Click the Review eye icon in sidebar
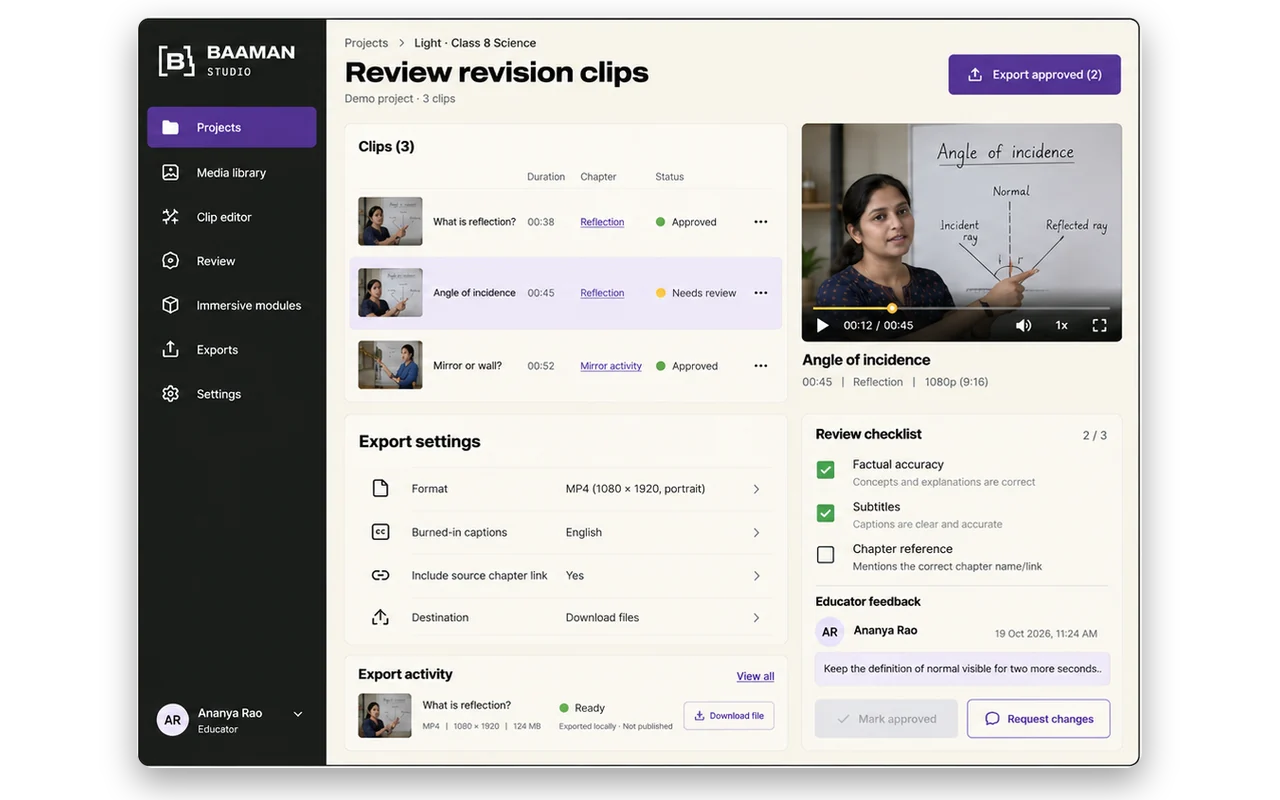Image resolution: width=1280 pixels, height=800 pixels. [170, 261]
